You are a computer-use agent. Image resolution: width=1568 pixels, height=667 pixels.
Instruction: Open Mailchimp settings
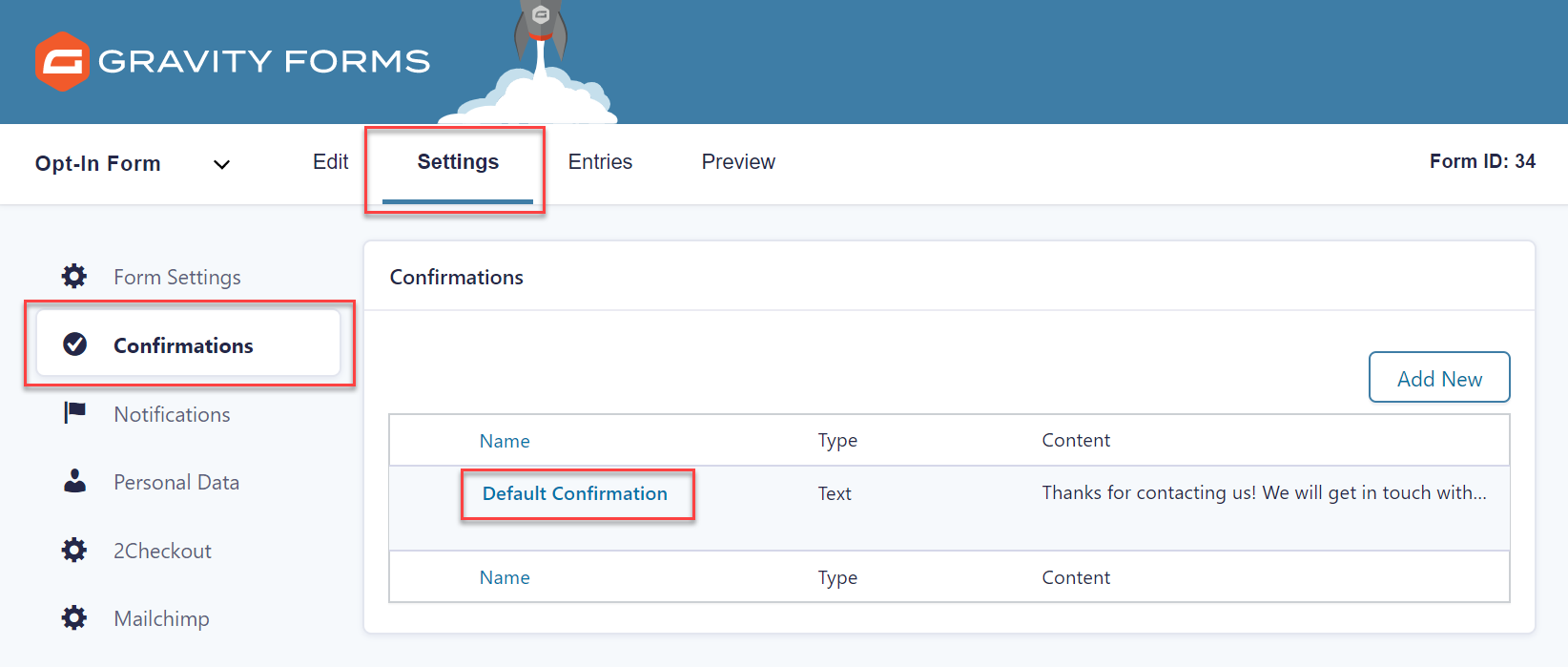161,618
